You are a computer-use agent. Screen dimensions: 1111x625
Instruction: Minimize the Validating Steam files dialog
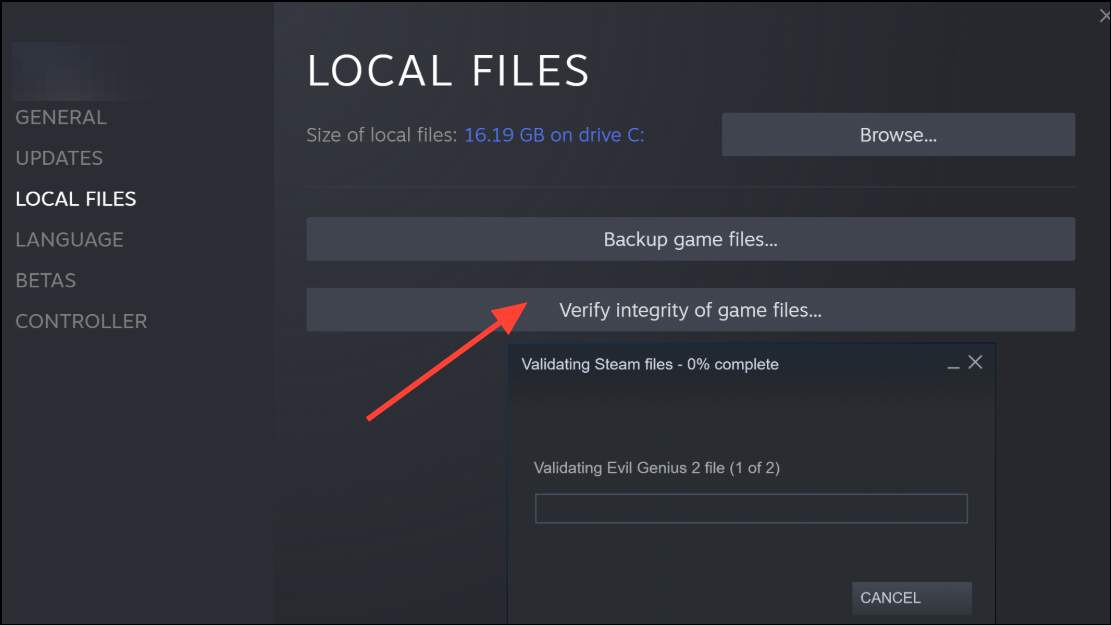pos(954,365)
